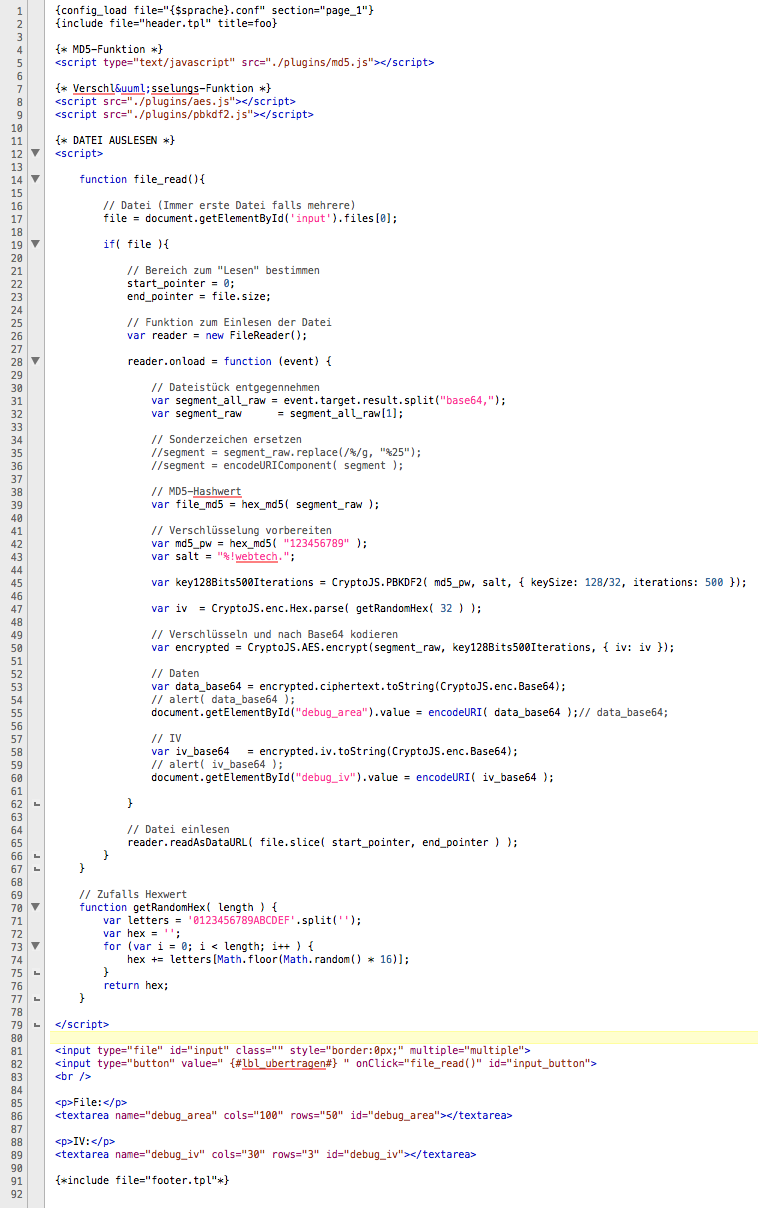
Task: Click 'new FileReader();' on line 26
Action: tap(257, 335)
